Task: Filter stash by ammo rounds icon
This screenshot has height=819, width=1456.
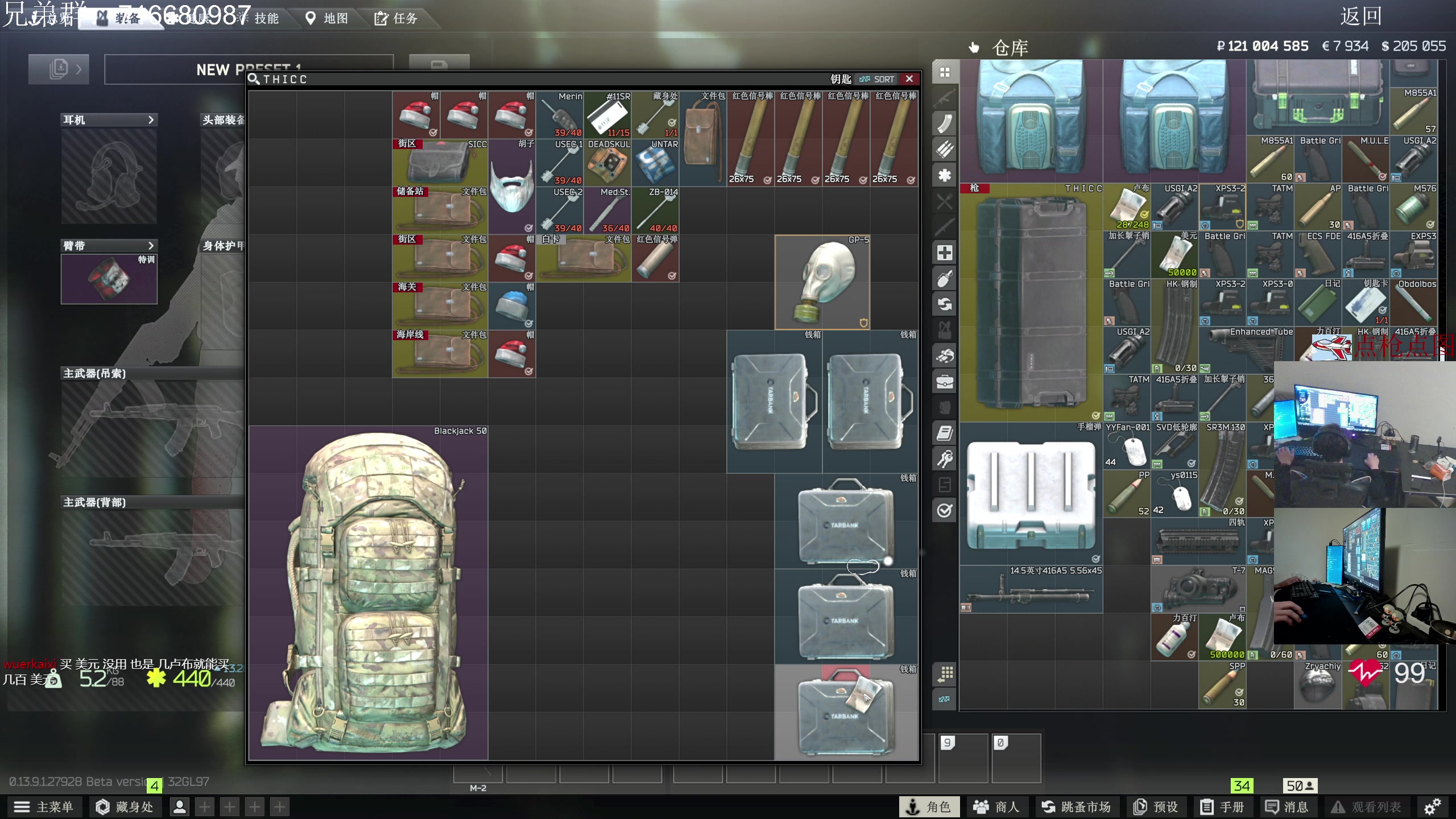Action: pyautogui.click(x=945, y=149)
